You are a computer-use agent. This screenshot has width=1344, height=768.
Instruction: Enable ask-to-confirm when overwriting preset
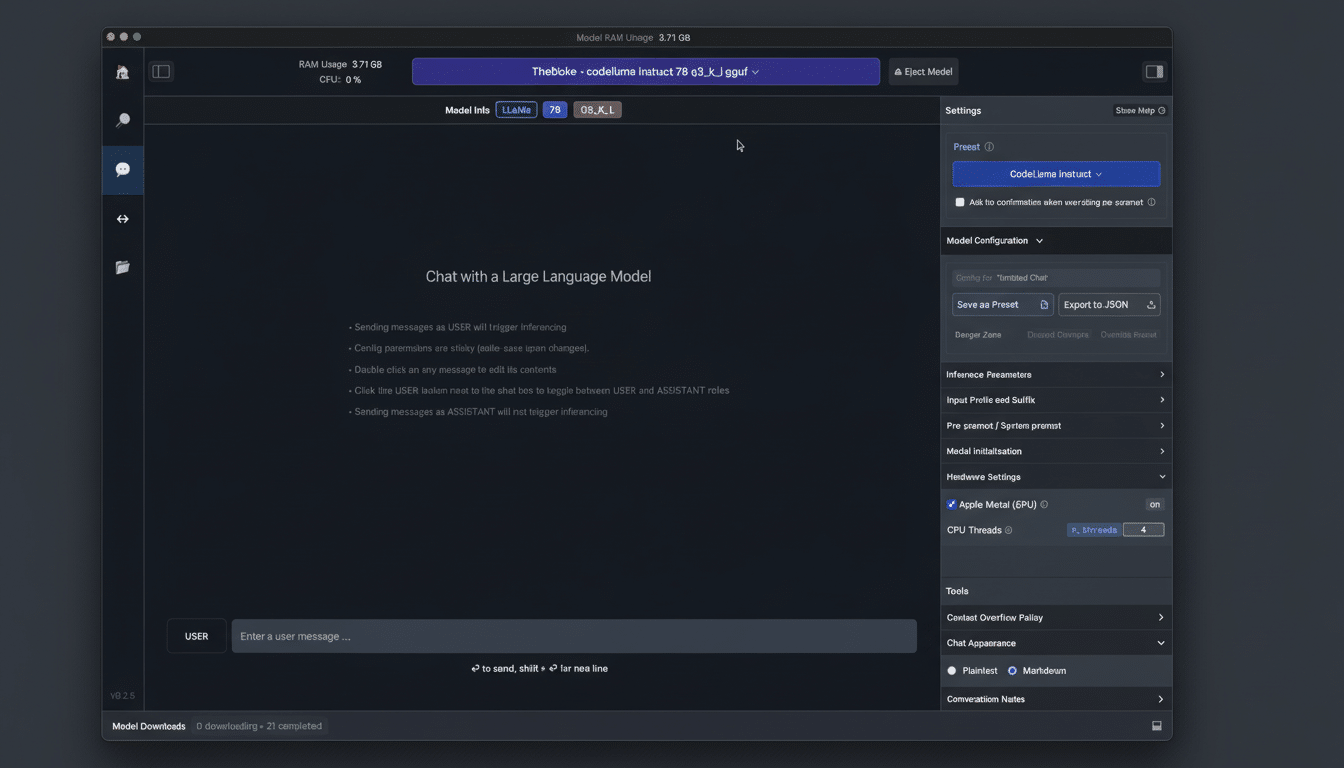[959, 201]
